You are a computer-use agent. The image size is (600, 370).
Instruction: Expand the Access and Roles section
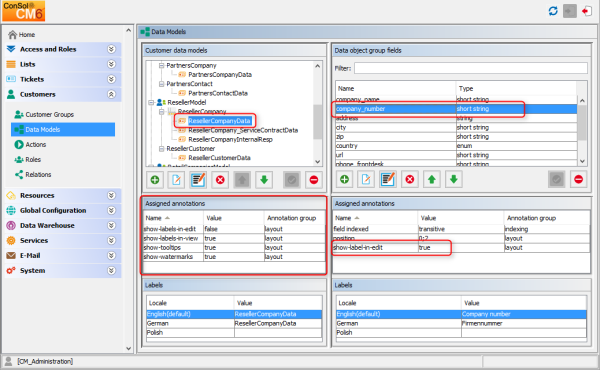111,49
